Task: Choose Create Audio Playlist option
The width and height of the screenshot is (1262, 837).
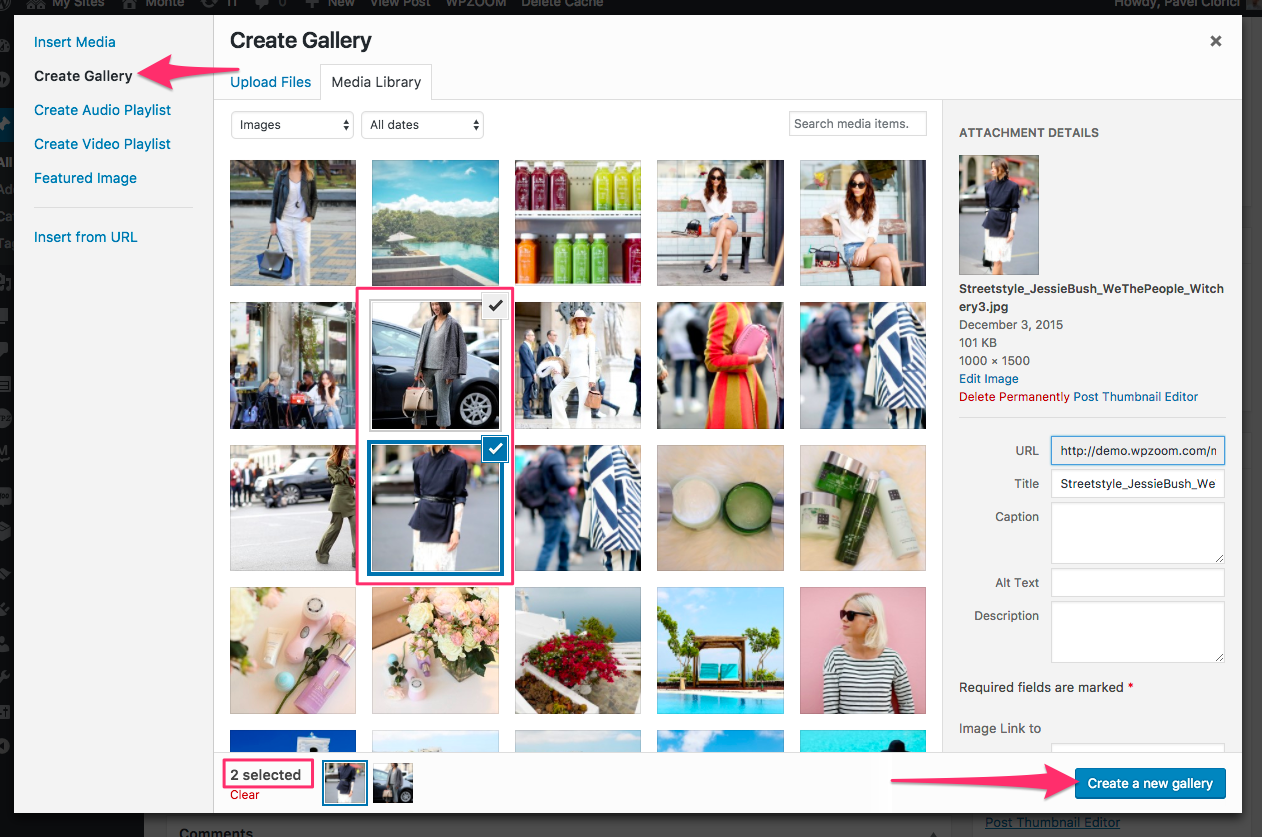Action: (102, 110)
